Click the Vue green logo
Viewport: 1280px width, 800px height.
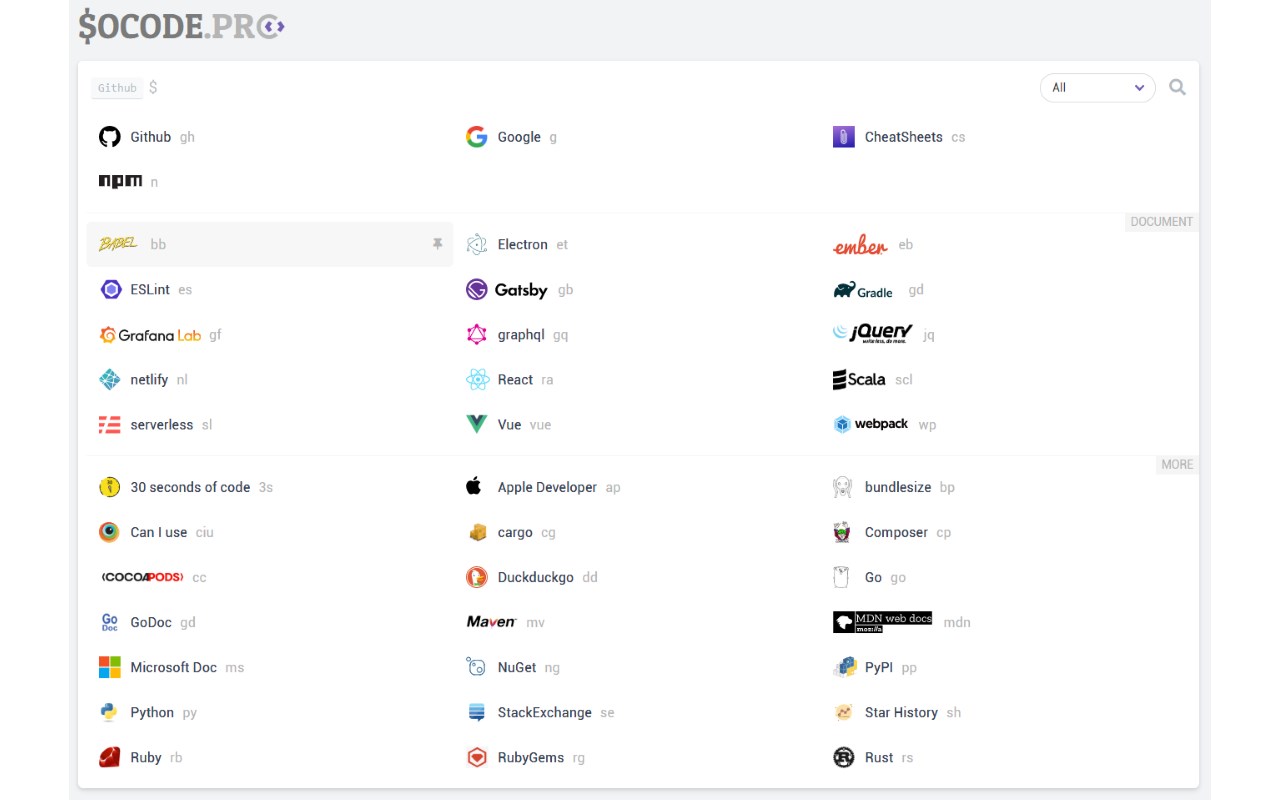[477, 425]
